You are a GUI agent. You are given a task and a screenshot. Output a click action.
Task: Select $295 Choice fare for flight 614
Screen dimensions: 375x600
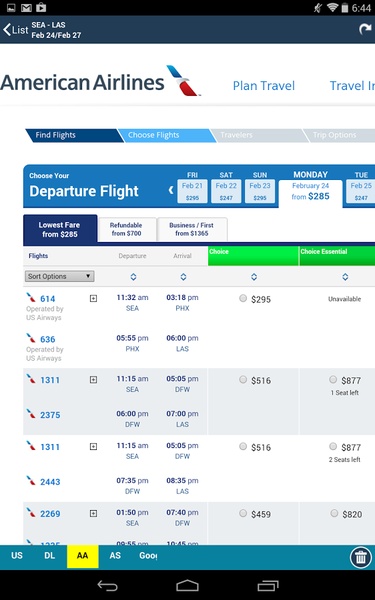click(x=243, y=298)
